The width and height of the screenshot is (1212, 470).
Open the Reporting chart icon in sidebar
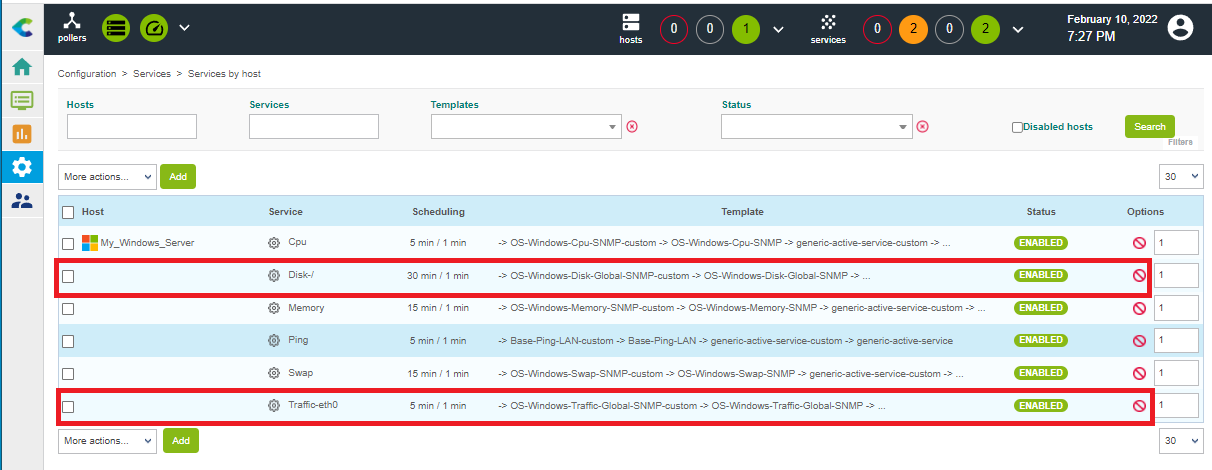(21, 133)
